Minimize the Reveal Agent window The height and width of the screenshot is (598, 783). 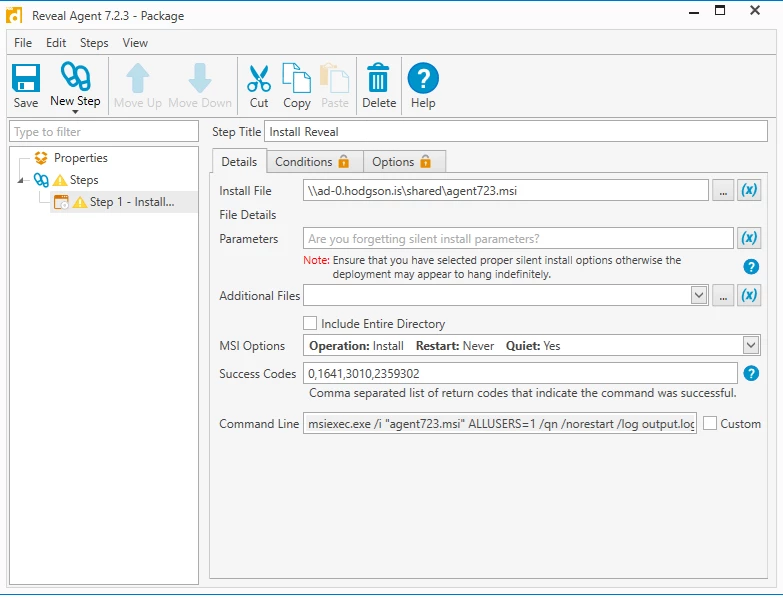click(694, 12)
